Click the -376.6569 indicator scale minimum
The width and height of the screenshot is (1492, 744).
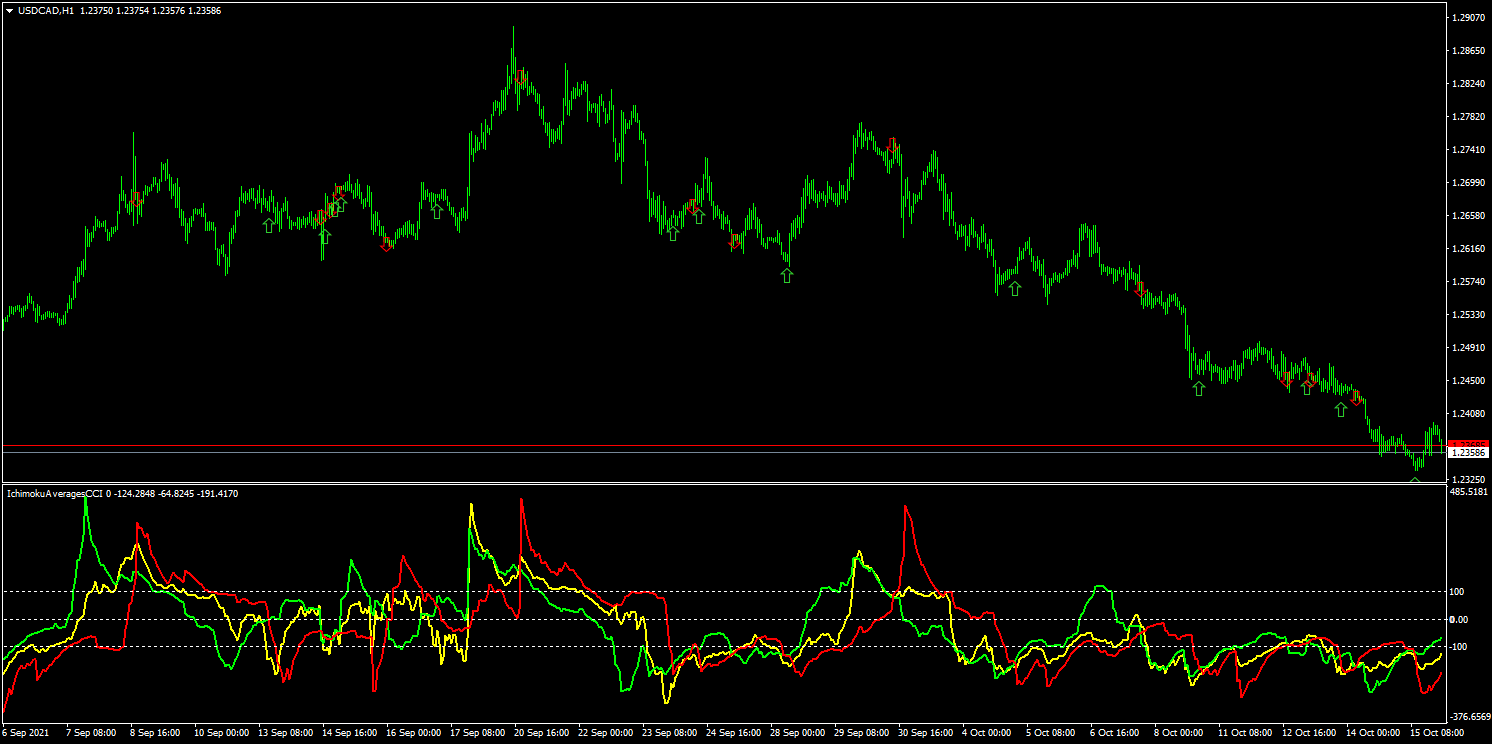coord(1469,716)
